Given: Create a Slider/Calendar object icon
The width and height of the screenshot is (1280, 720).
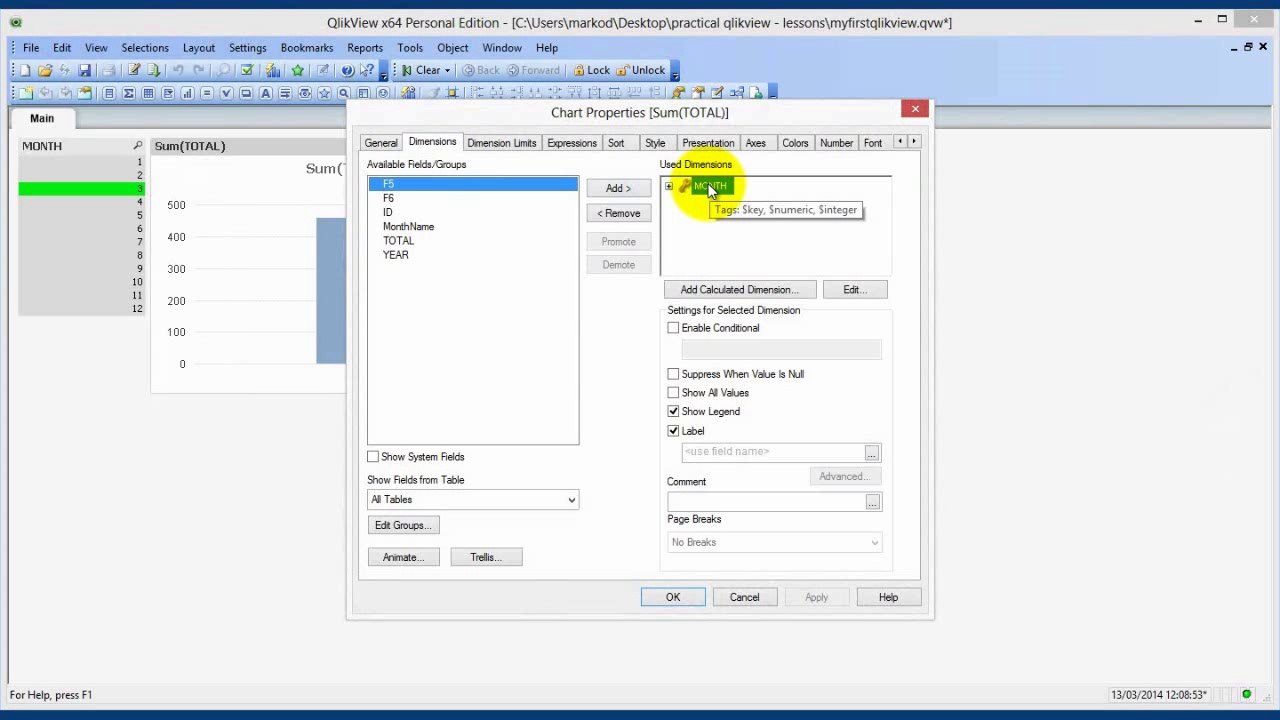Looking at the screenshot, I should coord(304,93).
